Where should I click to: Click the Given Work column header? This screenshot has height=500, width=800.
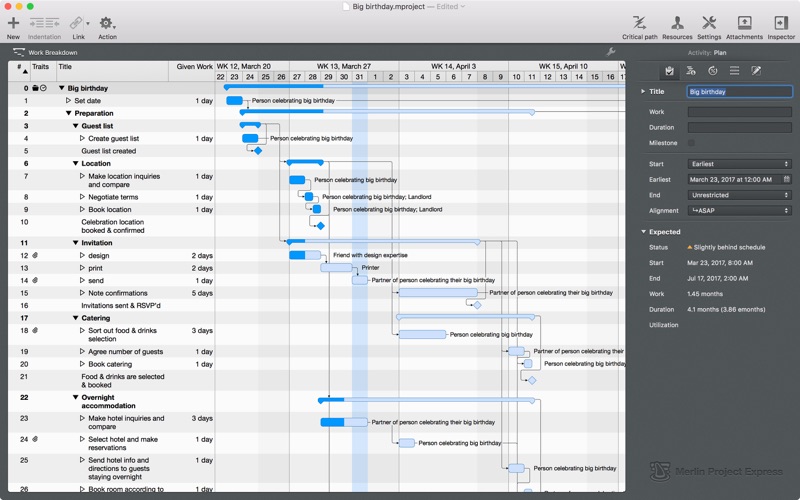(x=194, y=67)
